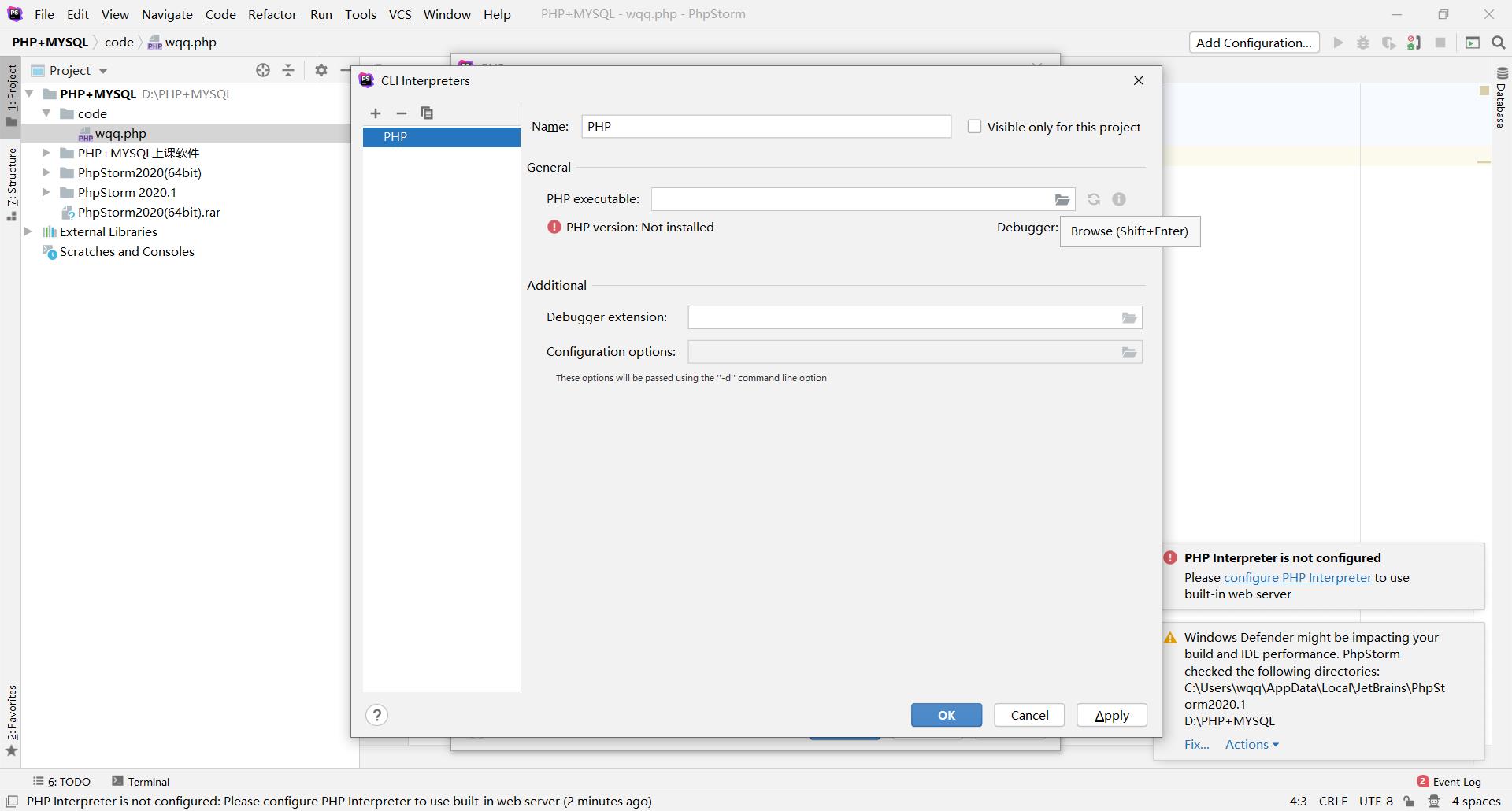Focus the interpreter Name field

(x=766, y=126)
